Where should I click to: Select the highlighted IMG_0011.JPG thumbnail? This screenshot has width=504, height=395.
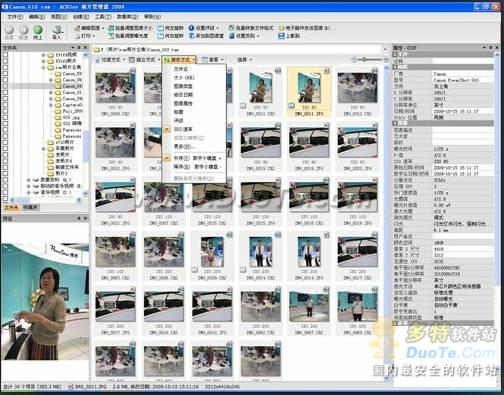pos(309,91)
